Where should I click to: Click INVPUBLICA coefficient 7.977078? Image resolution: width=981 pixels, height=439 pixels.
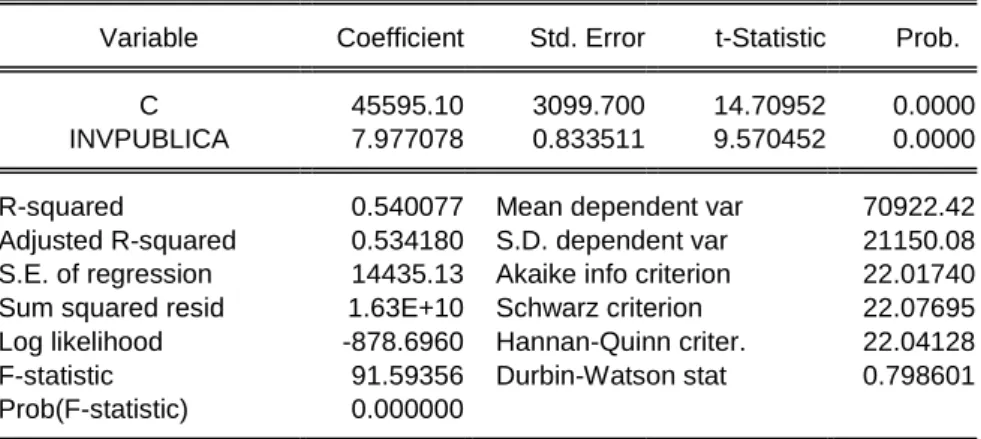pos(407,139)
